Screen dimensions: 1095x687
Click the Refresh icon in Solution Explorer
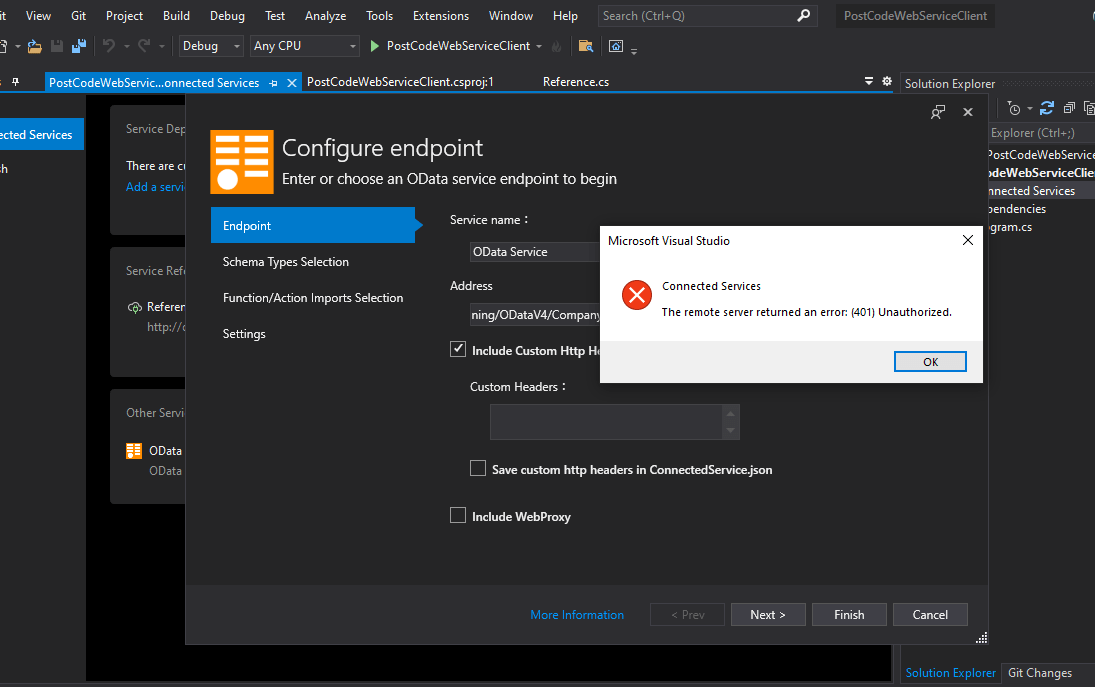(x=1047, y=108)
